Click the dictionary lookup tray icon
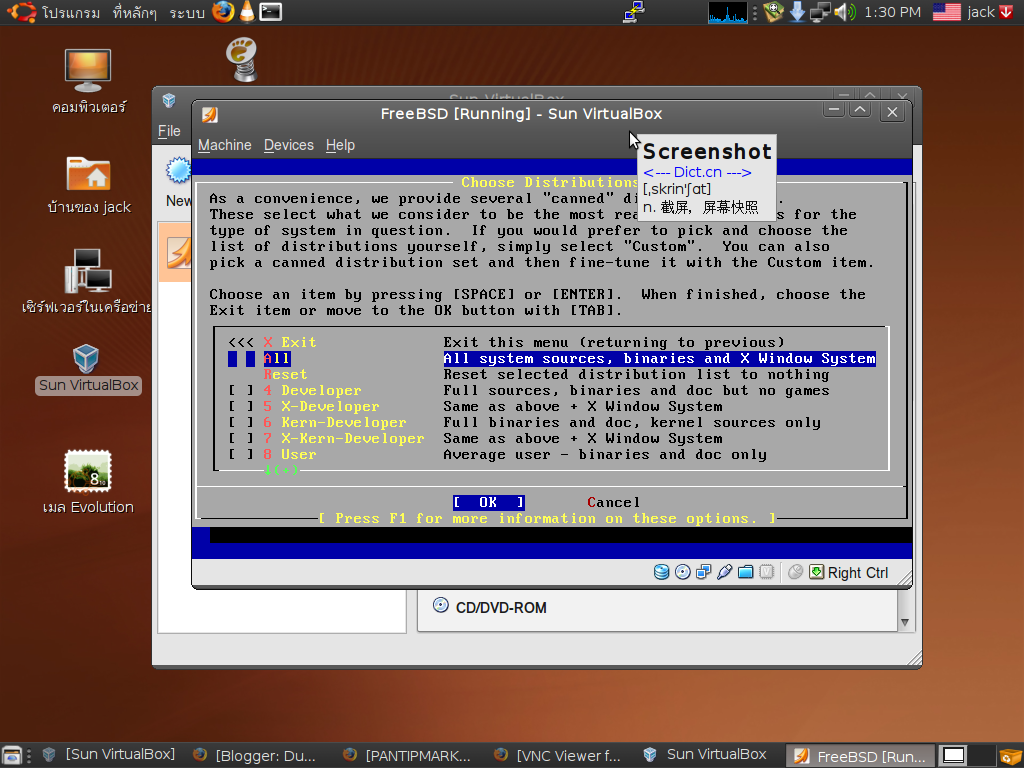 (773, 12)
